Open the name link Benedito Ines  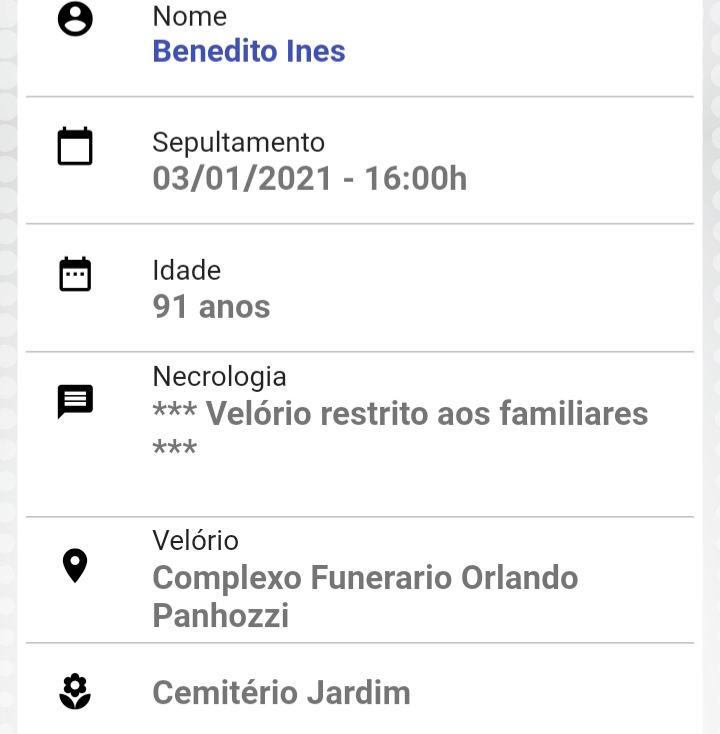point(249,51)
